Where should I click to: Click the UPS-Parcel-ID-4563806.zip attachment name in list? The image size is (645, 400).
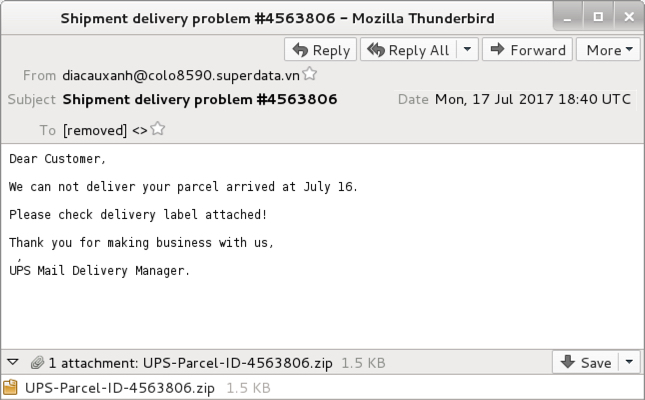tap(120, 388)
